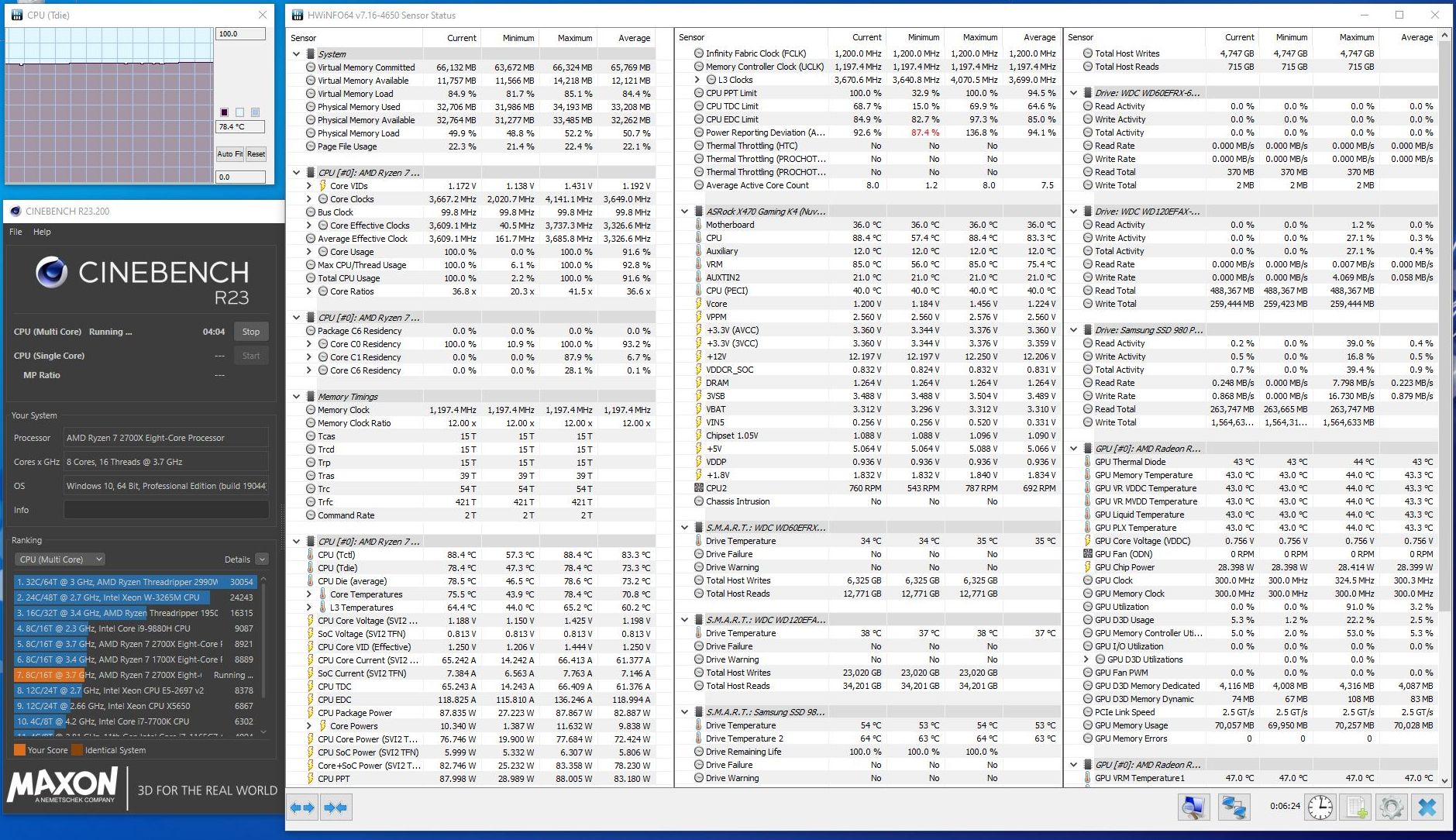Open the summary icon with monitor and magnifier

1193,807
